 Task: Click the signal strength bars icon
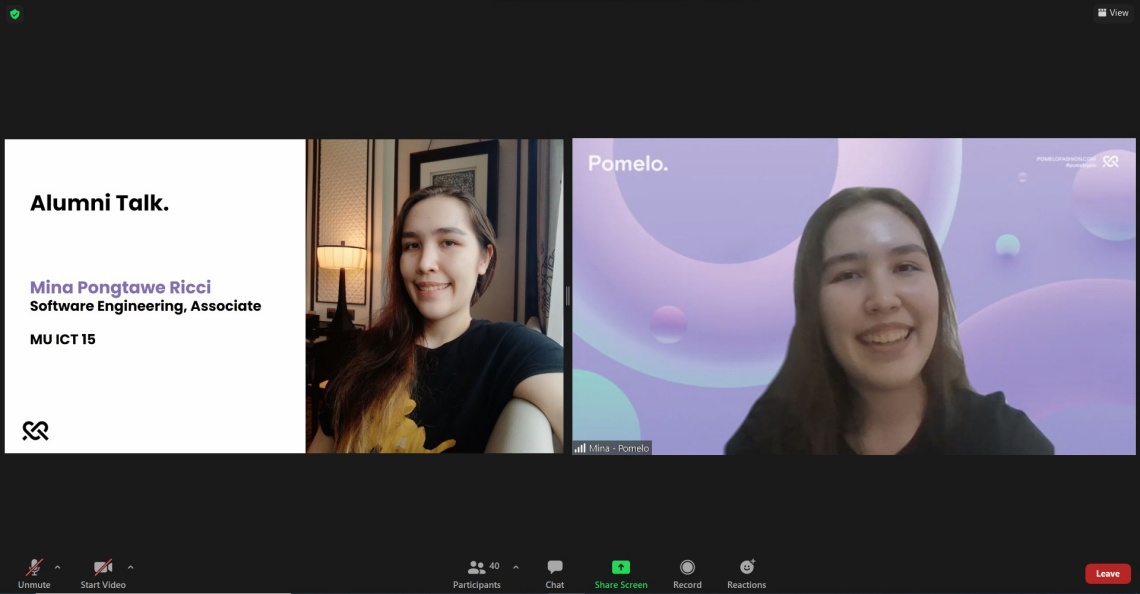(x=580, y=448)
